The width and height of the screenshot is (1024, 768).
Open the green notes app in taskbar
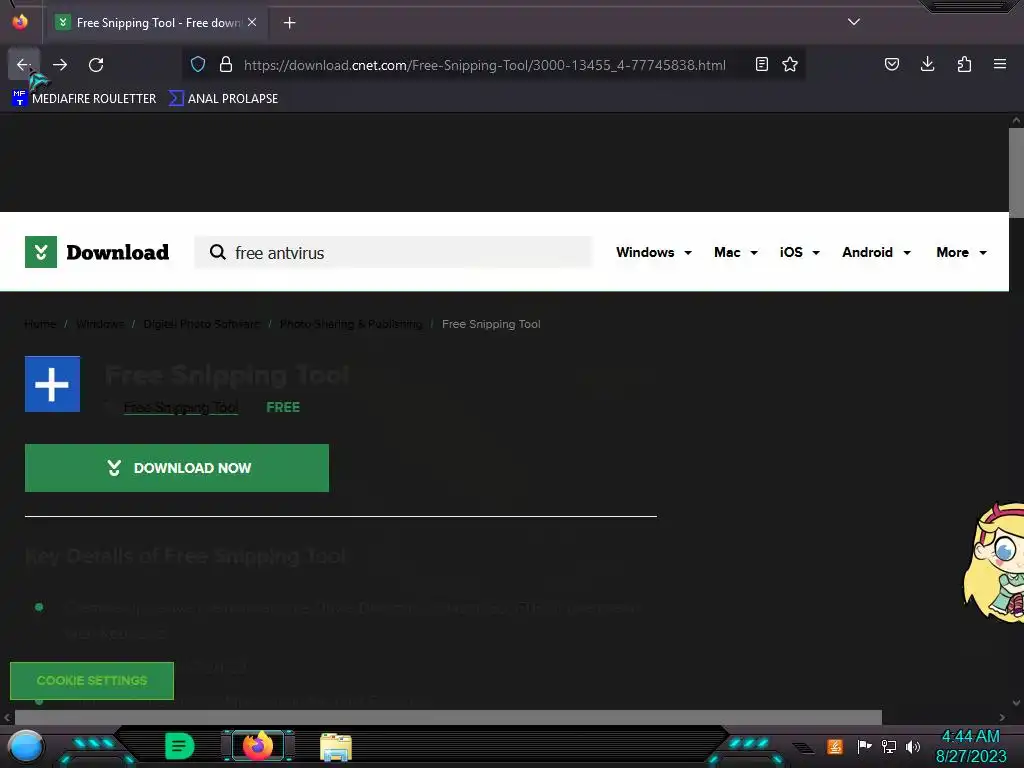point(180,746)
